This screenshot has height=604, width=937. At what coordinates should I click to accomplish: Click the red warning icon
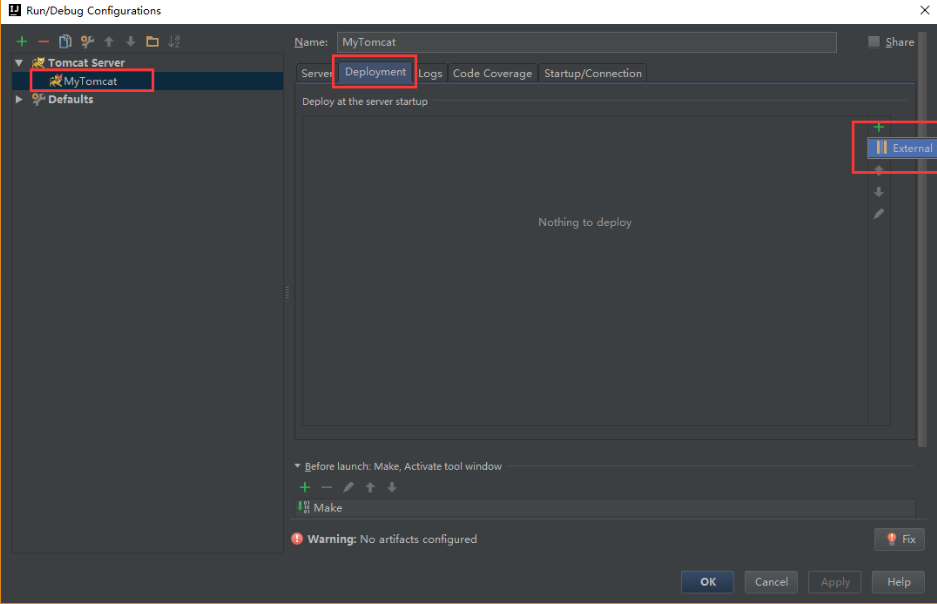pyautogui.click(x=297, y=538)
